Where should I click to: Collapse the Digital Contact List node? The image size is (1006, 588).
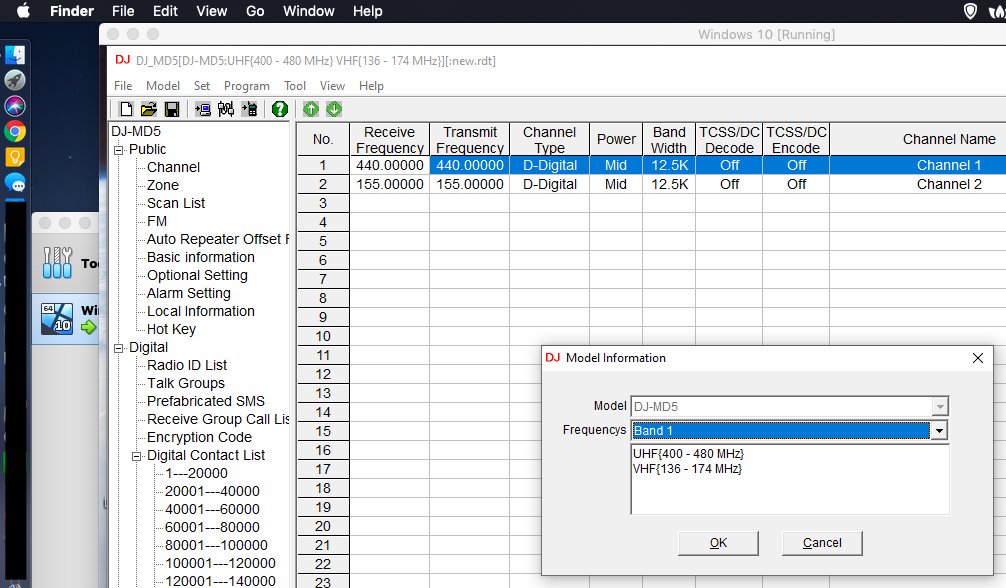(x=137, y=456)
